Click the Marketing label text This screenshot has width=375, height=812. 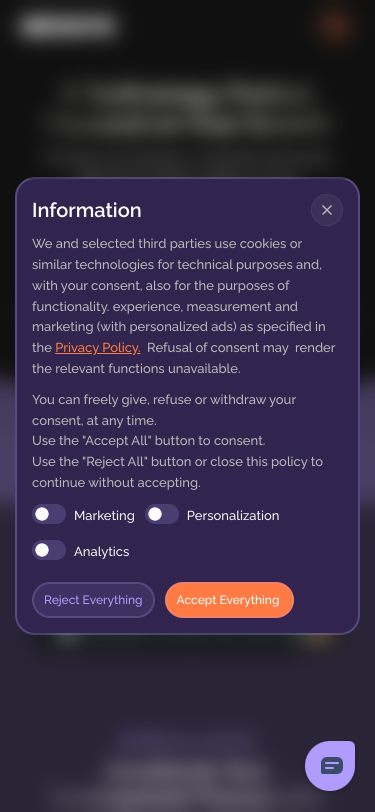(x=104, y=515)
